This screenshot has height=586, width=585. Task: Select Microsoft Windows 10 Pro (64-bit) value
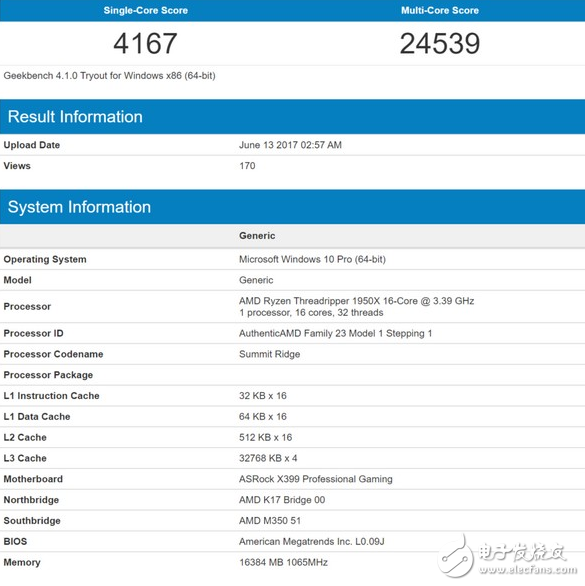coord(312,259)
